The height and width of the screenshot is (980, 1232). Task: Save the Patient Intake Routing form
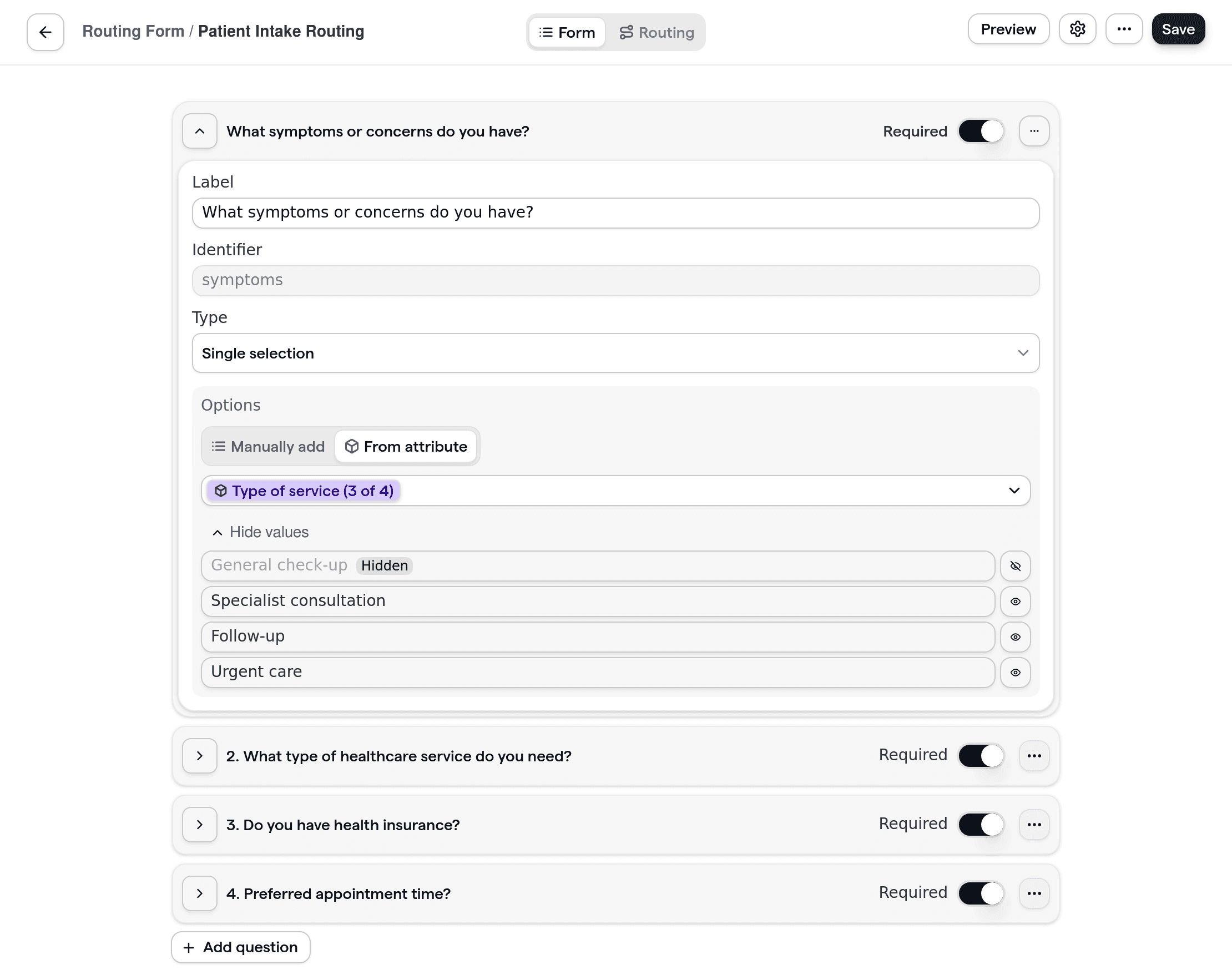(1178, 29)
